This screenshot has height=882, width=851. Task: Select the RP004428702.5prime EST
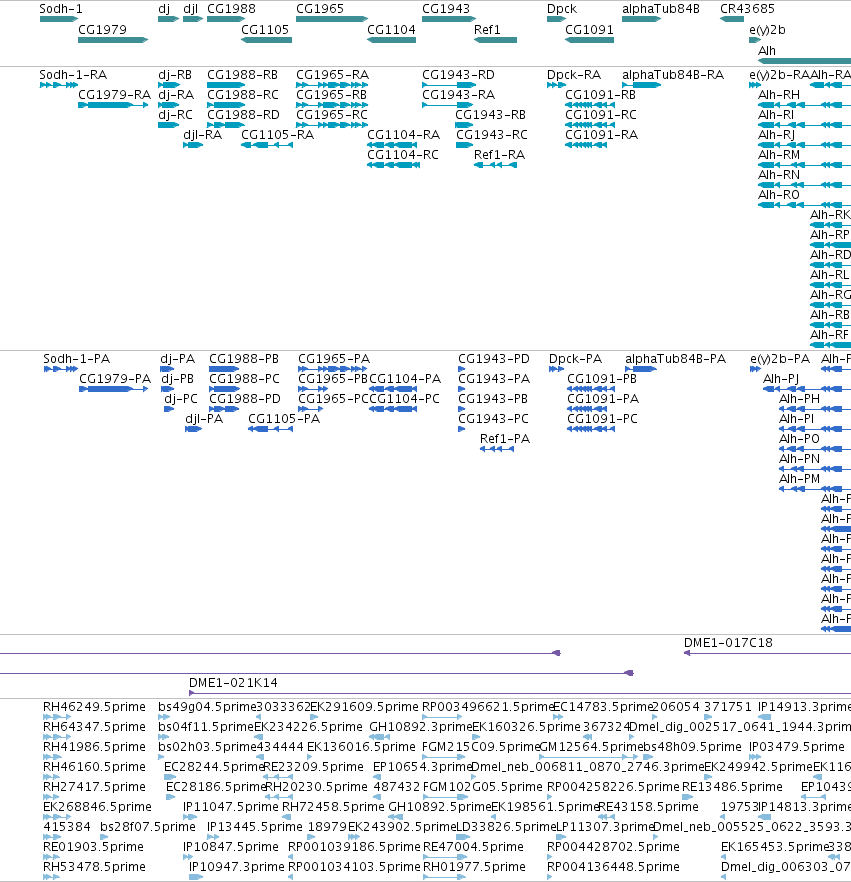pos(550,857)
